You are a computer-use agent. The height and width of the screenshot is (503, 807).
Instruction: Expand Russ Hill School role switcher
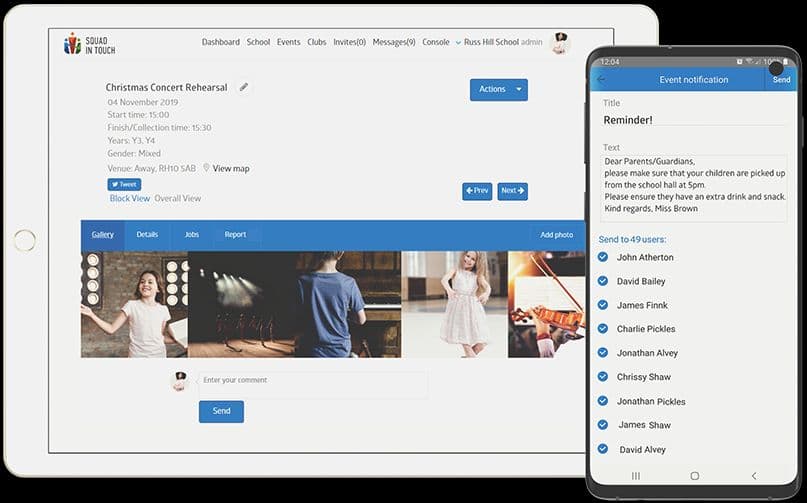458,43
